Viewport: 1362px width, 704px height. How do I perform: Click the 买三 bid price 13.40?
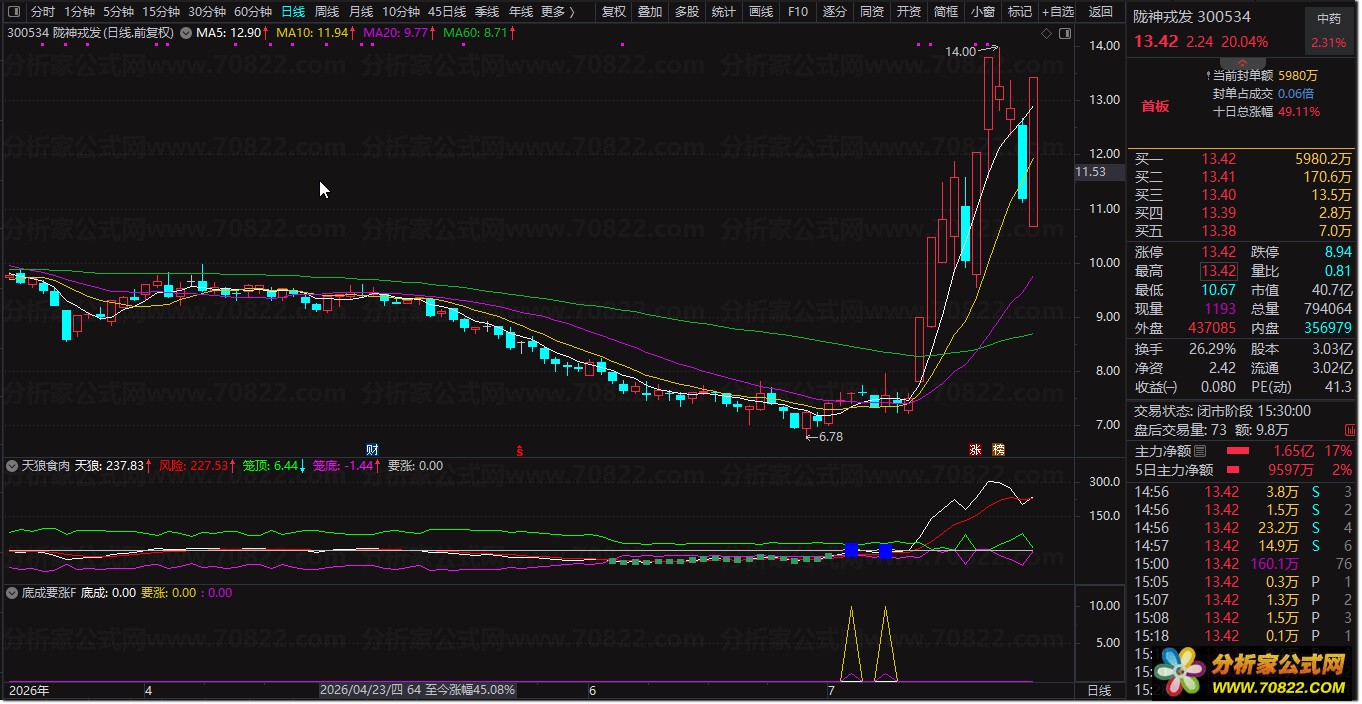point(1218,195)
